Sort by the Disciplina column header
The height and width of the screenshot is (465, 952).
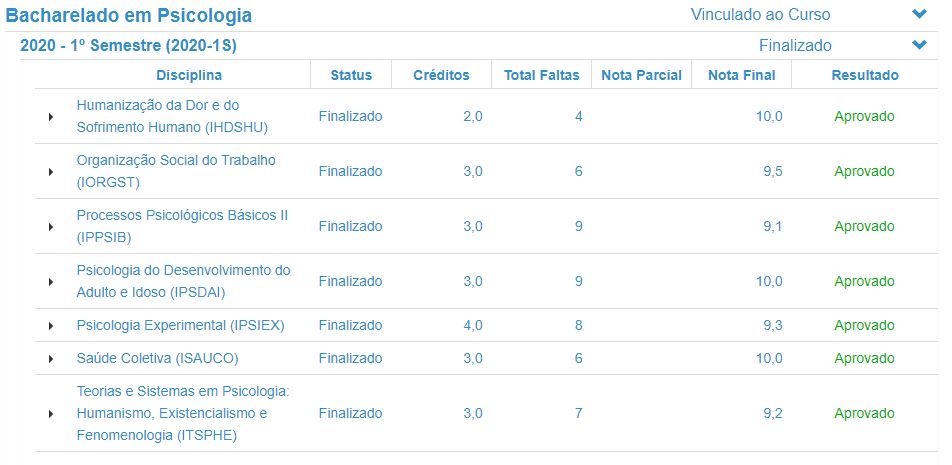(x=189, y=75)
